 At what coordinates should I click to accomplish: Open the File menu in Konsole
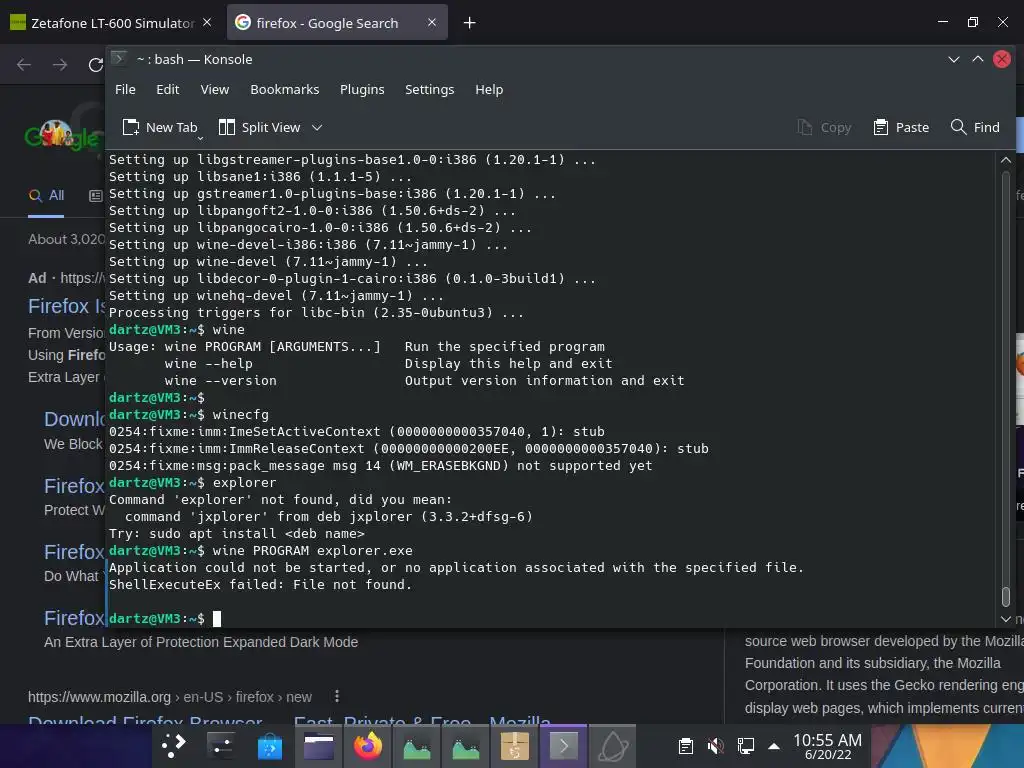[x=125, y=89]
